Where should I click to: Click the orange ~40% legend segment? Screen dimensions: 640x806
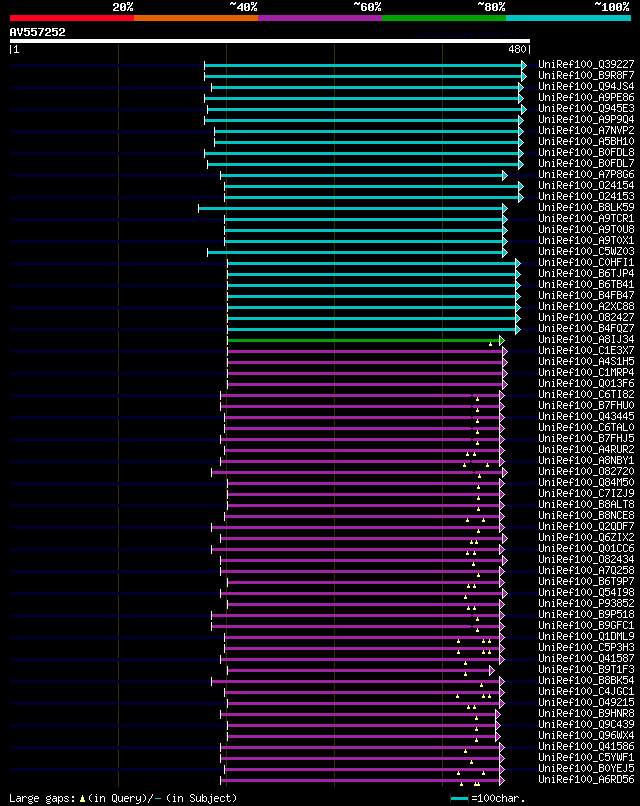(196, 18)
